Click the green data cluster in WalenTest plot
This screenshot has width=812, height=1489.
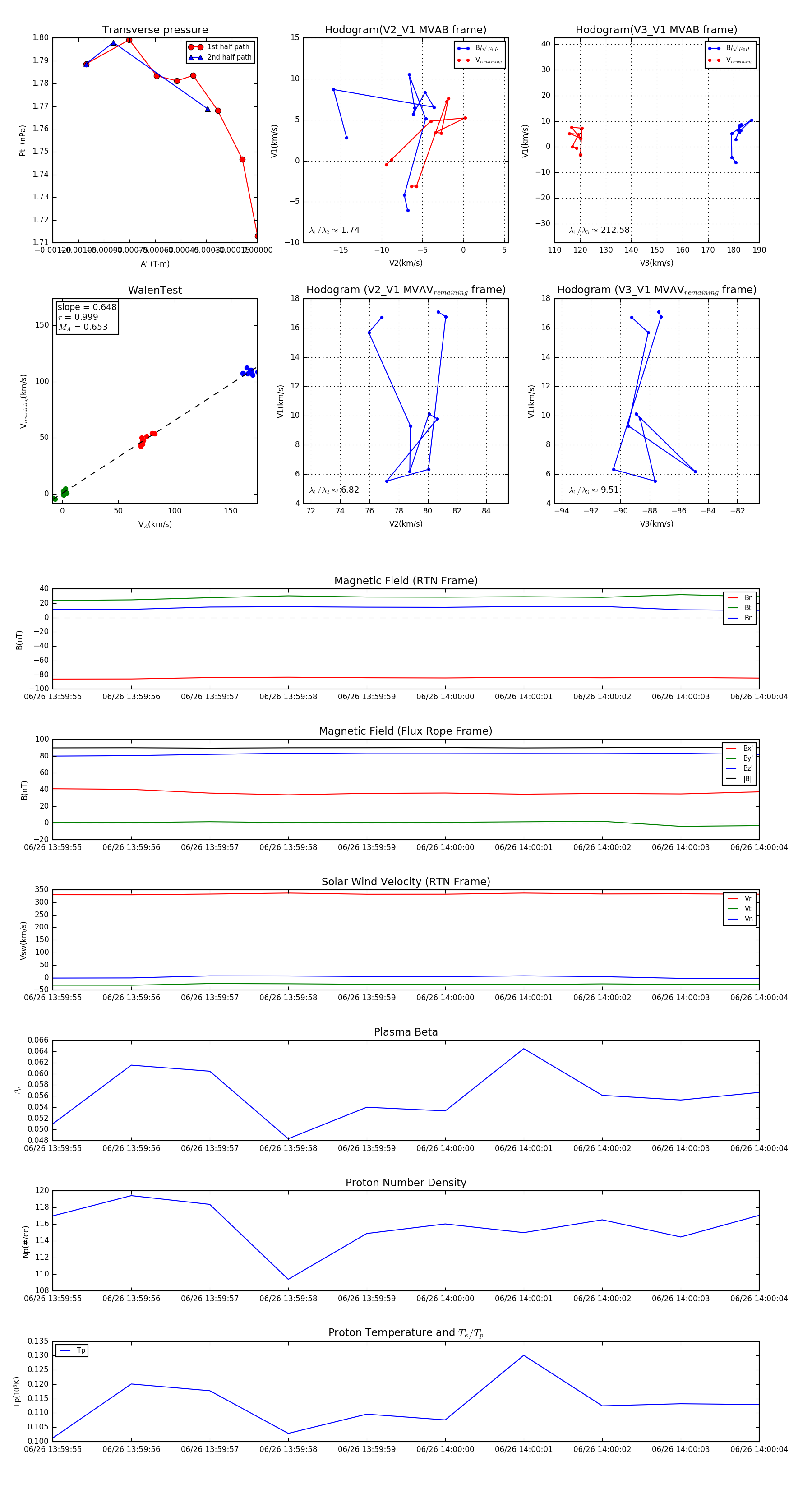tap(64, 492)
